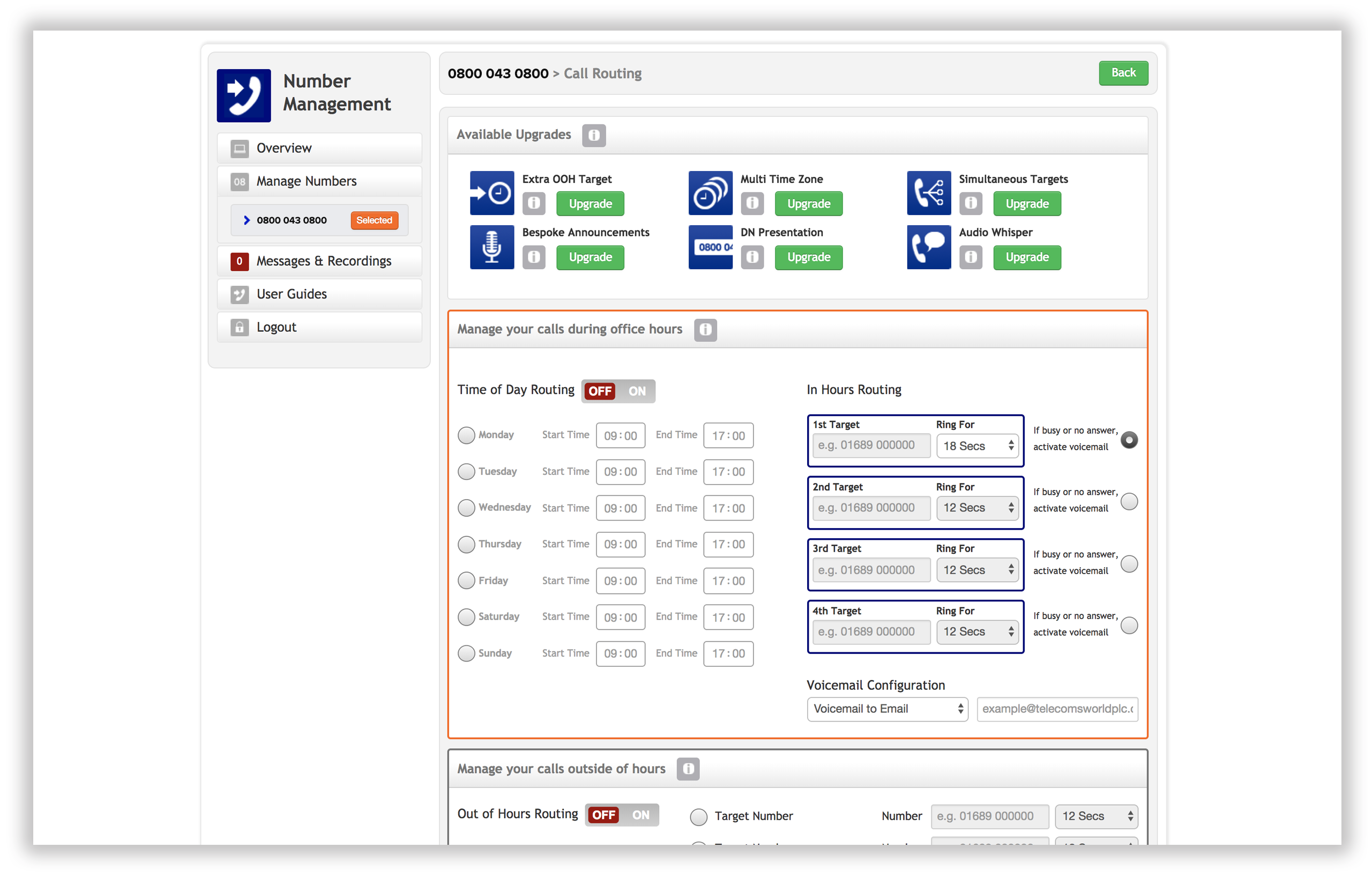Click the Simultaneous Targets phone icon

click(x=929, y=192)
